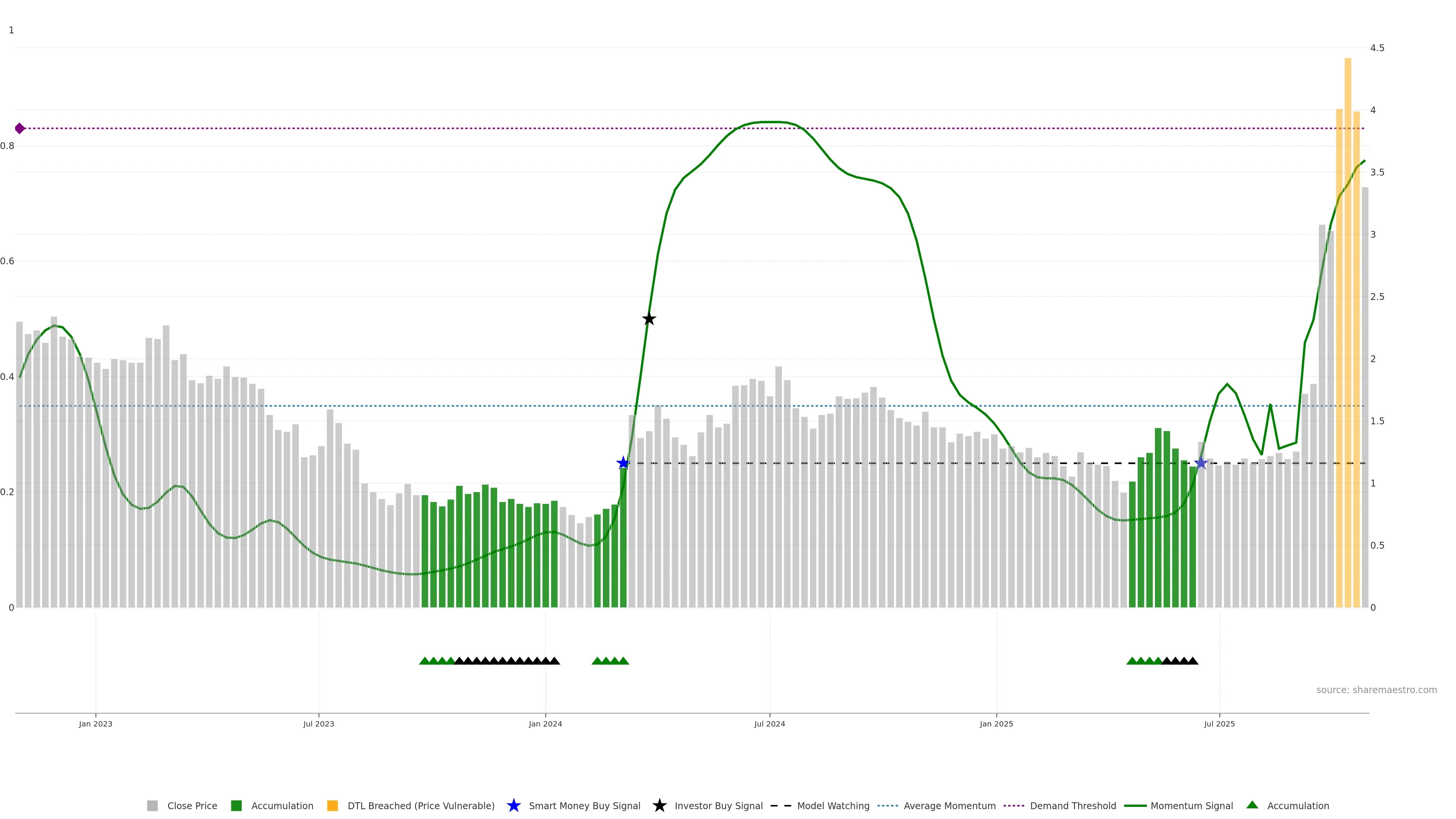1456x819 pixels.
Task: Click the black Investor Buy Signal star on chart
Action: pos(649,319)
